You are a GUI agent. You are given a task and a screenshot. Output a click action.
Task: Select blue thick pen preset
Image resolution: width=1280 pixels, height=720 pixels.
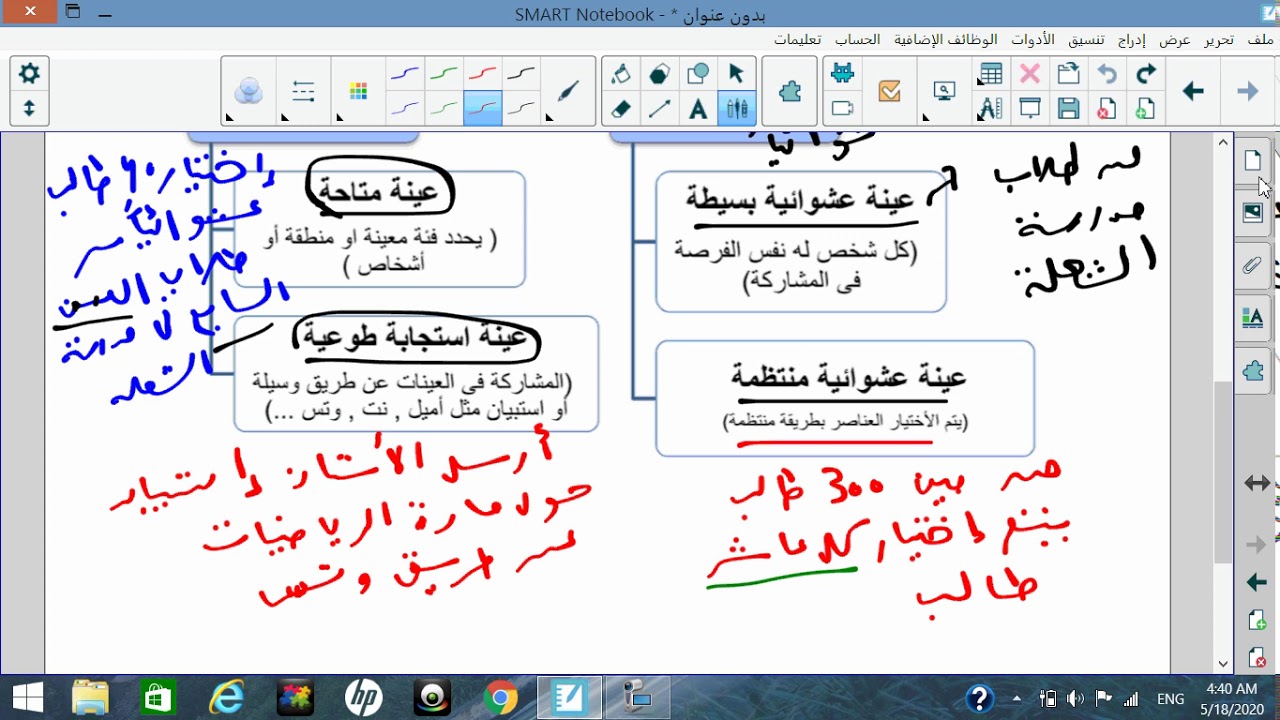click(405, 74)
